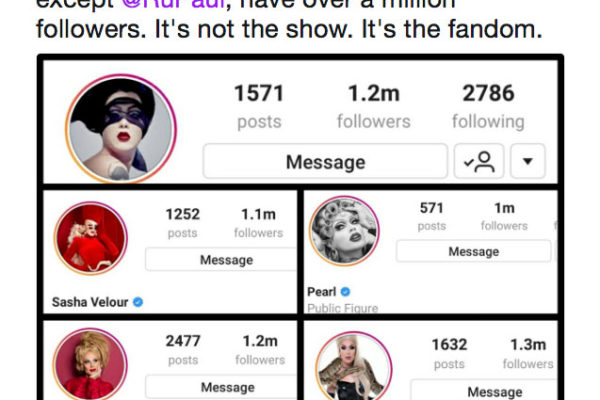This screenshot has width=600, height=400.
Task: Open the masked queen's profile picture
Action: coord(121,129)
